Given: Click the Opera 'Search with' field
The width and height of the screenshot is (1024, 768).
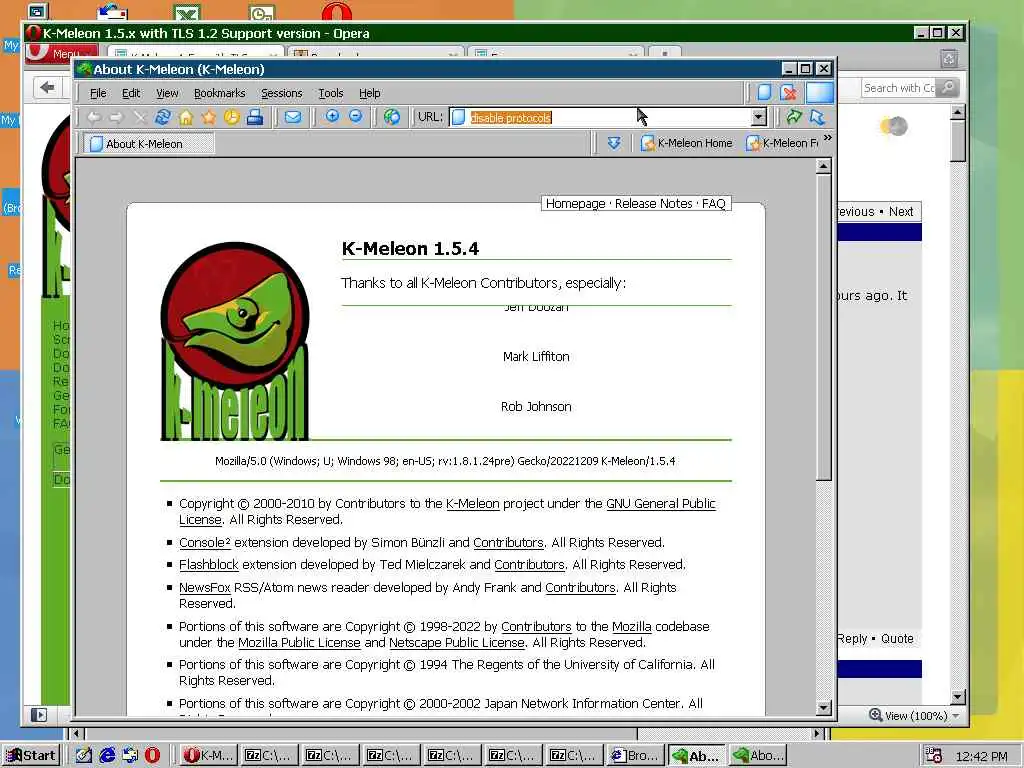Looking at the screenshot, I should point(899,88).
